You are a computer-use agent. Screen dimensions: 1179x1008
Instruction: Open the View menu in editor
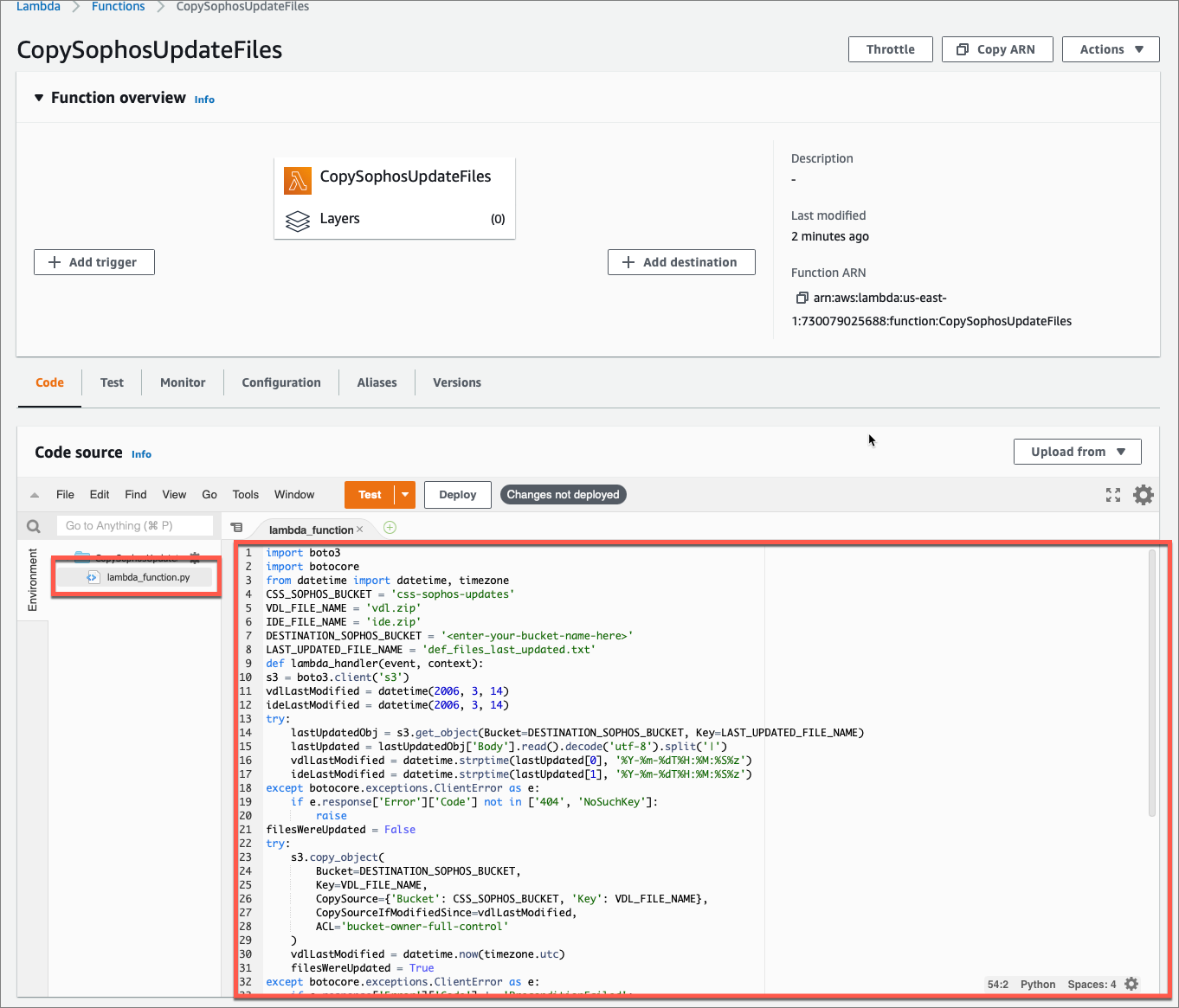pos(174,495)
